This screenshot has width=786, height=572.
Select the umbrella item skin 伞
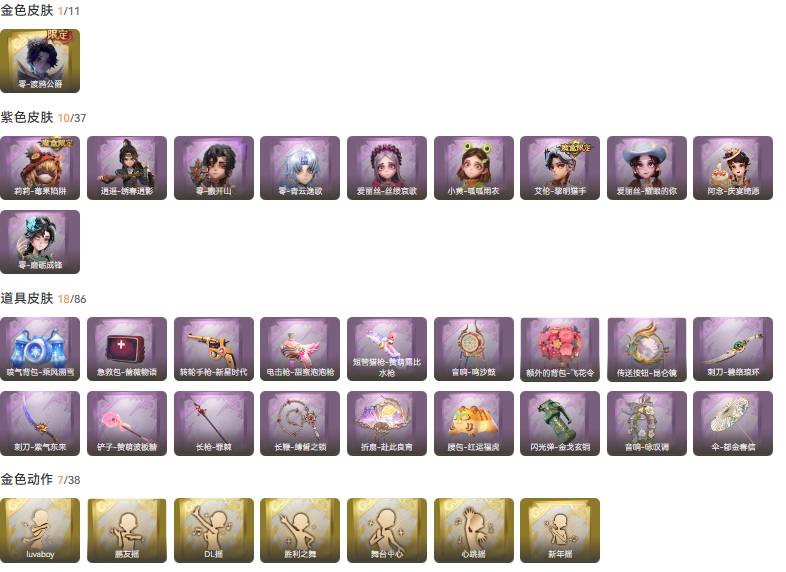[x=733, y=423]
